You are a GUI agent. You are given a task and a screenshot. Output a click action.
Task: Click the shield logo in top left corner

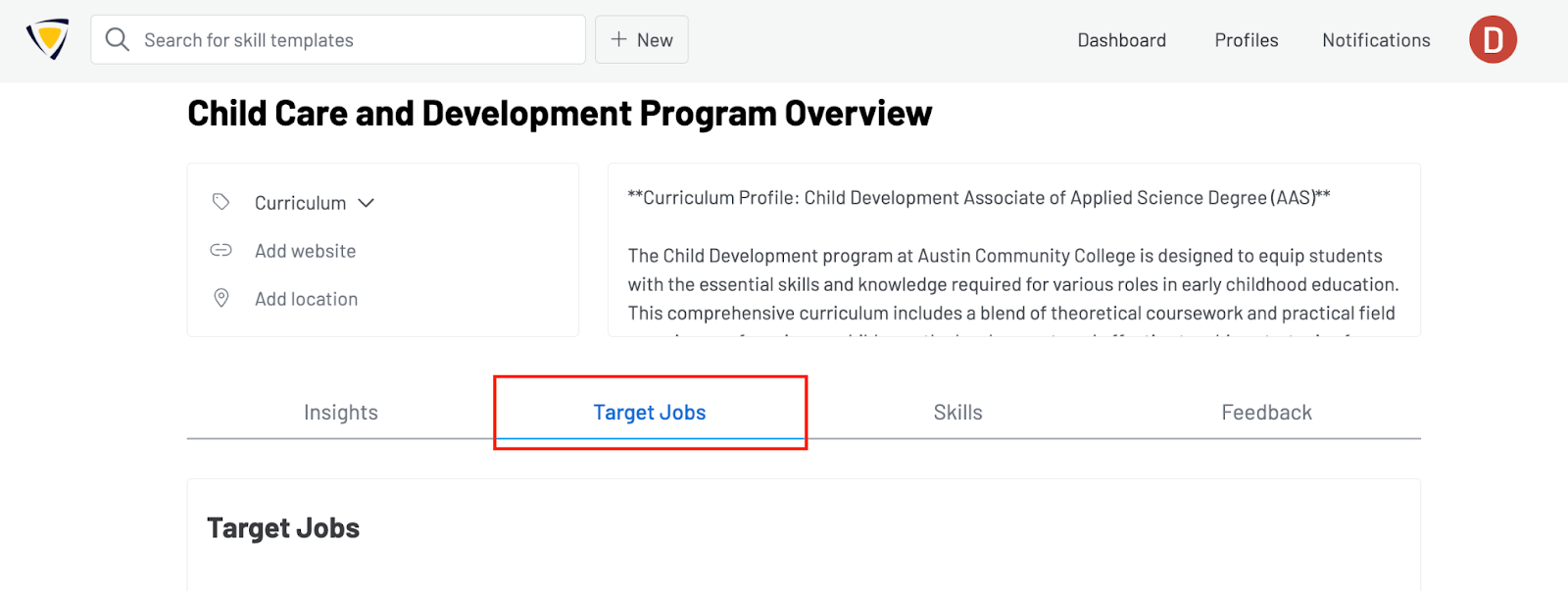click(46, 39)
